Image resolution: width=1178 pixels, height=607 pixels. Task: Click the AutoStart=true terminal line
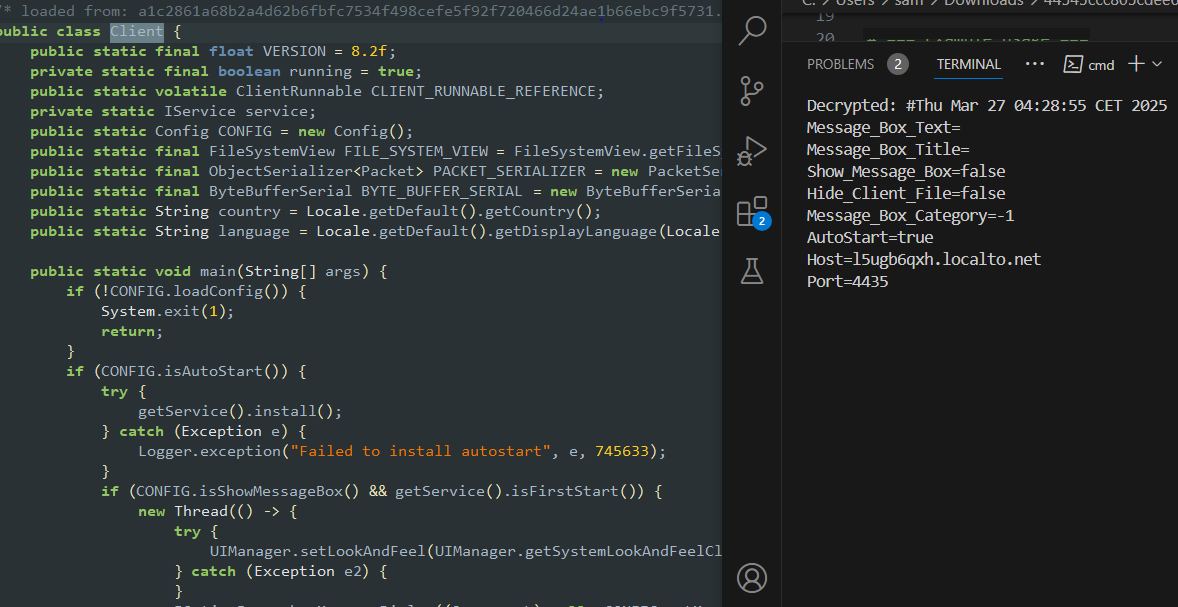870,238
